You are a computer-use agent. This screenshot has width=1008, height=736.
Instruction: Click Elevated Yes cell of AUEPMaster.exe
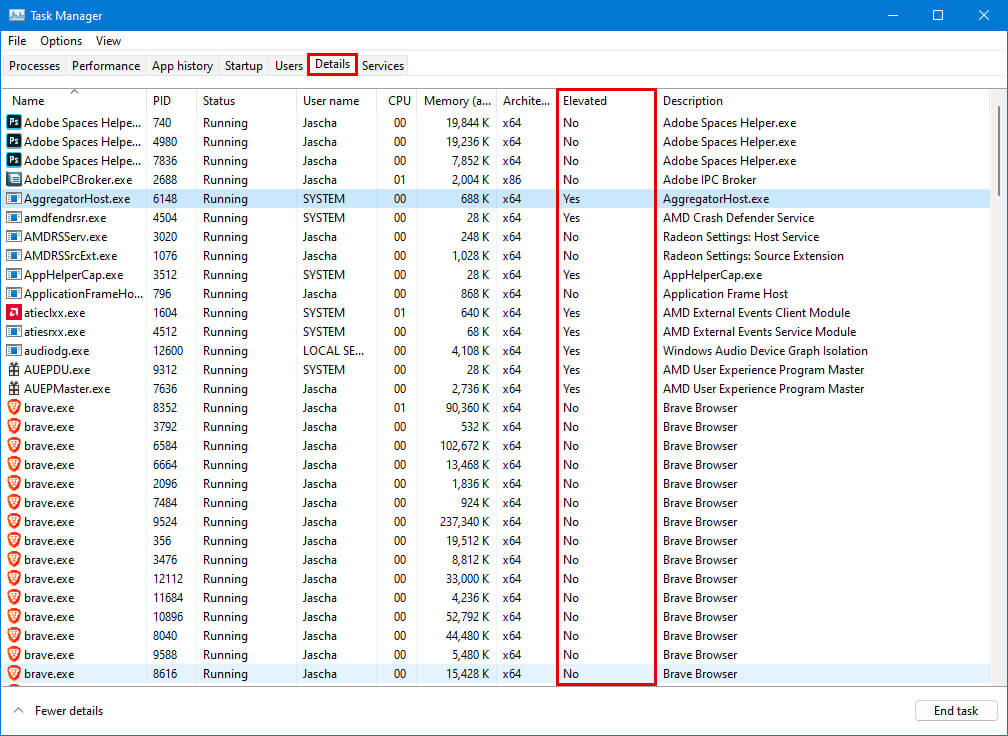tap(571, 389)
